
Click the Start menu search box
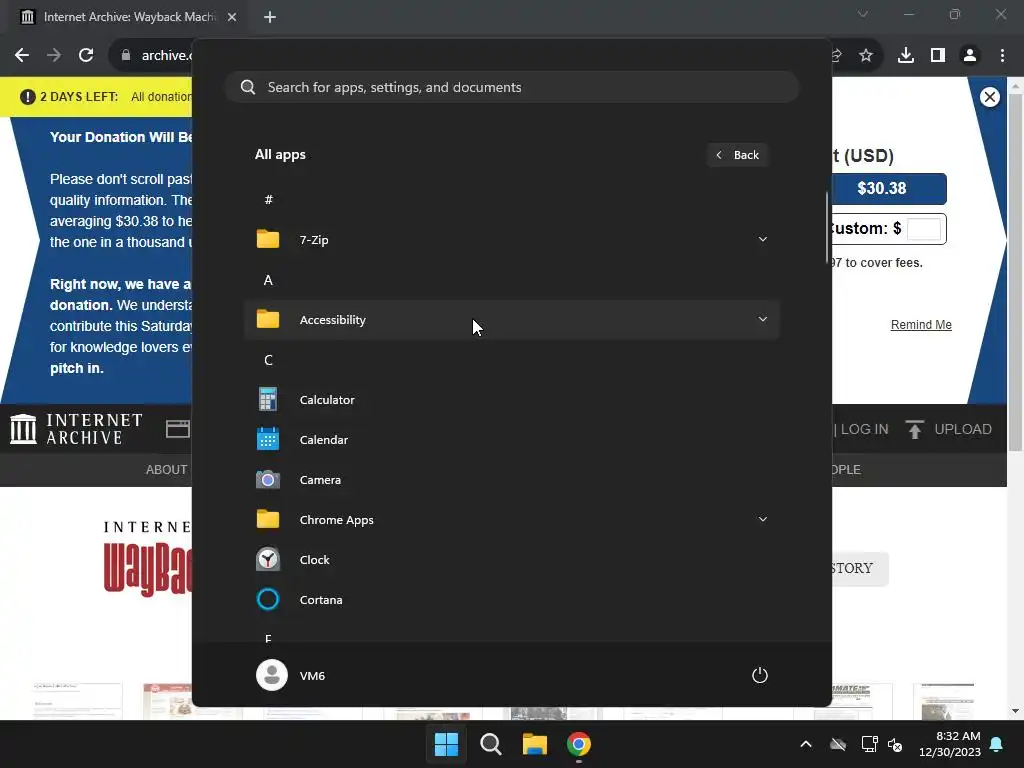(x=512, y=87)
